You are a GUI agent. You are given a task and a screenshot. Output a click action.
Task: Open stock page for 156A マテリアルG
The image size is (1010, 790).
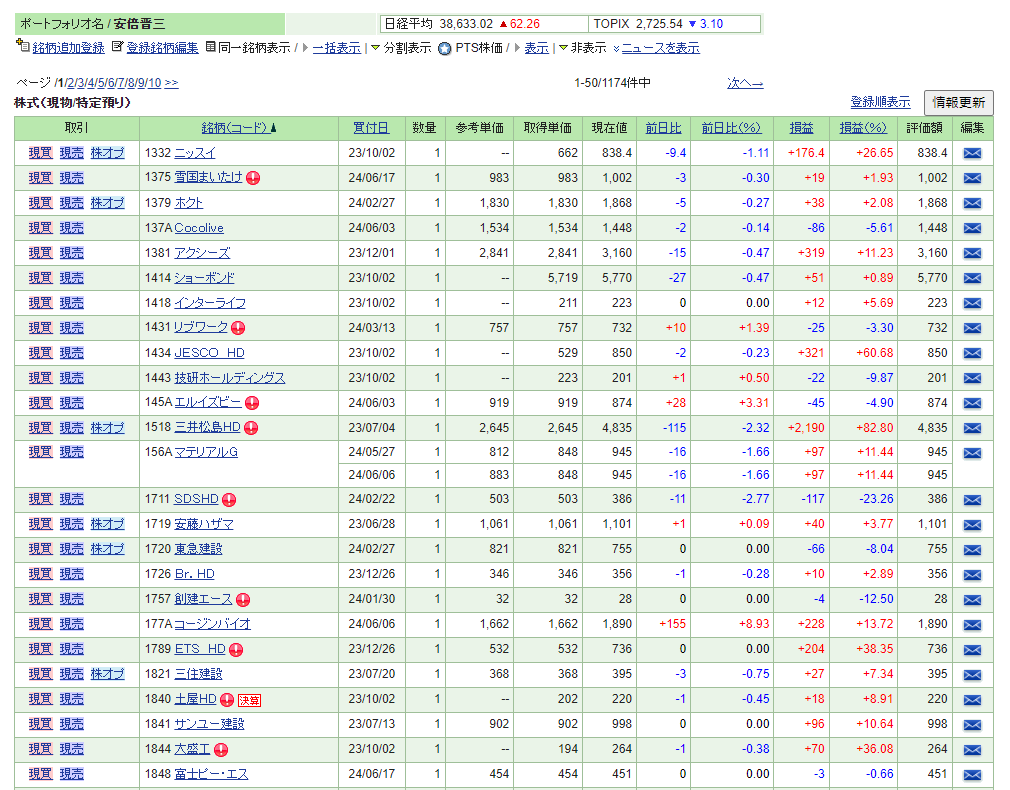click(x=206, y=452)
